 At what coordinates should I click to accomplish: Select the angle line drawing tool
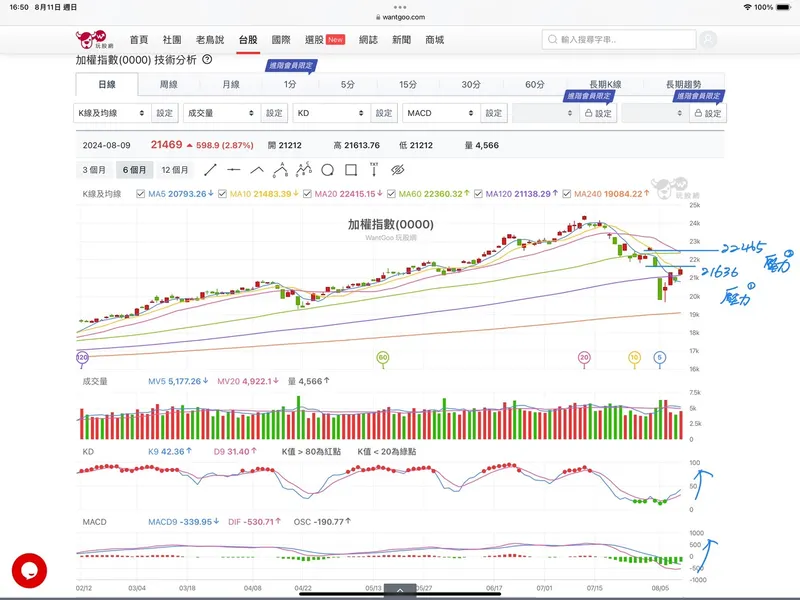[257, 170]
